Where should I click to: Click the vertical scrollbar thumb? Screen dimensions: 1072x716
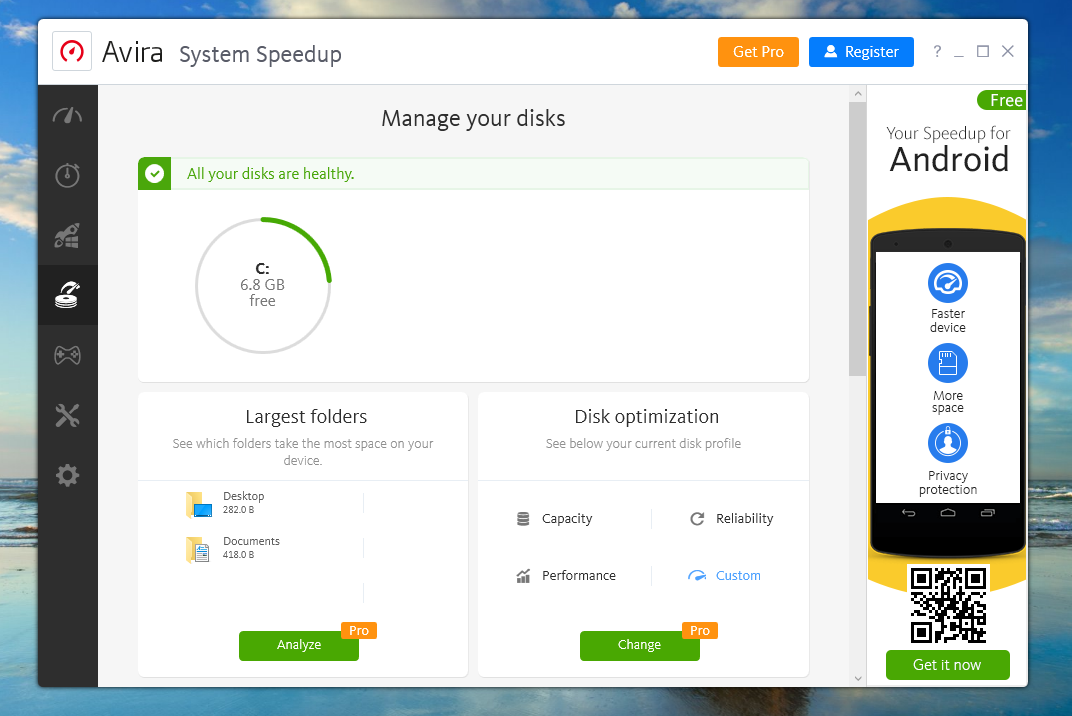coord(857,239)
